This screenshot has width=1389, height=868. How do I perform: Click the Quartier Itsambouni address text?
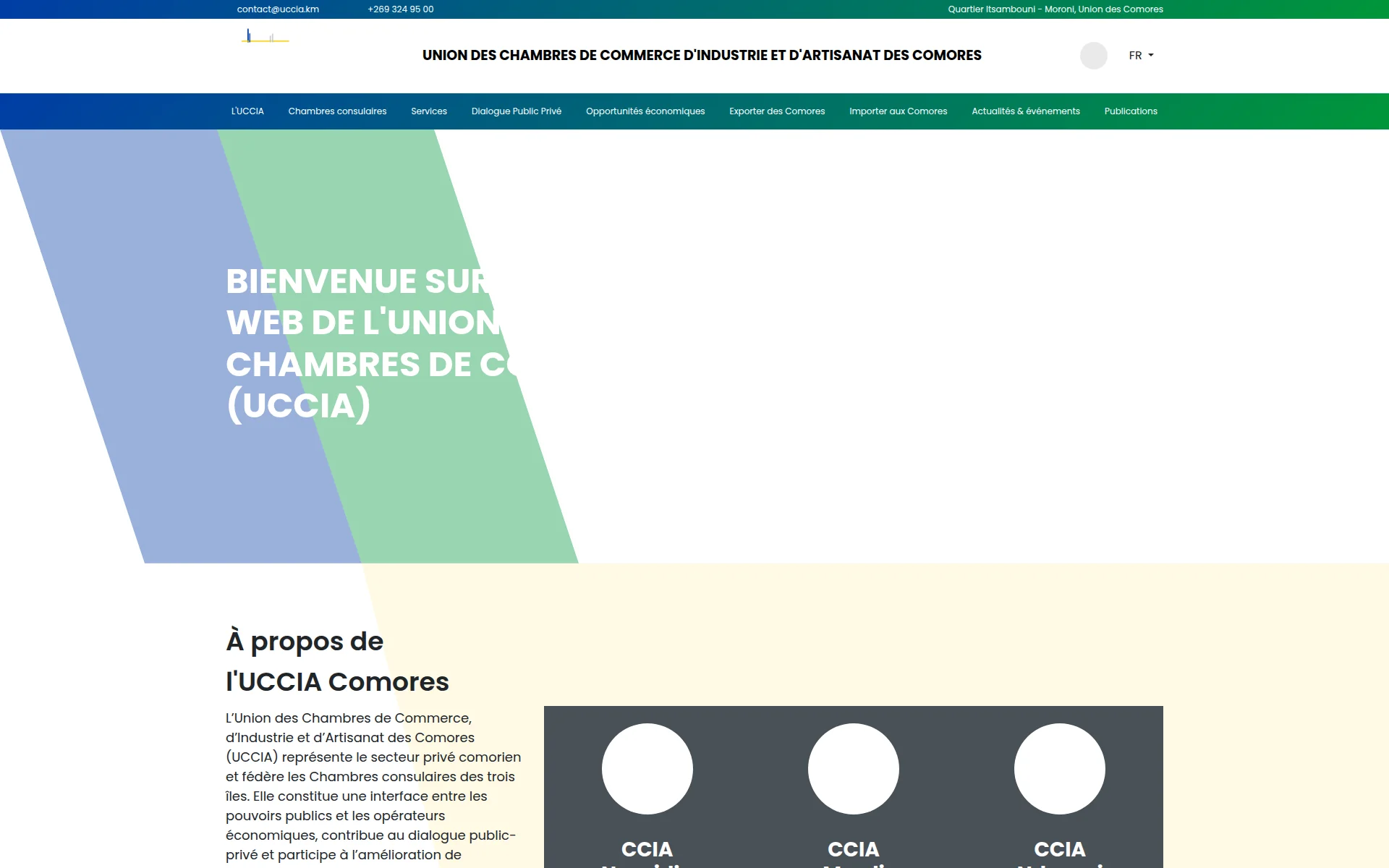(1055, 9)
